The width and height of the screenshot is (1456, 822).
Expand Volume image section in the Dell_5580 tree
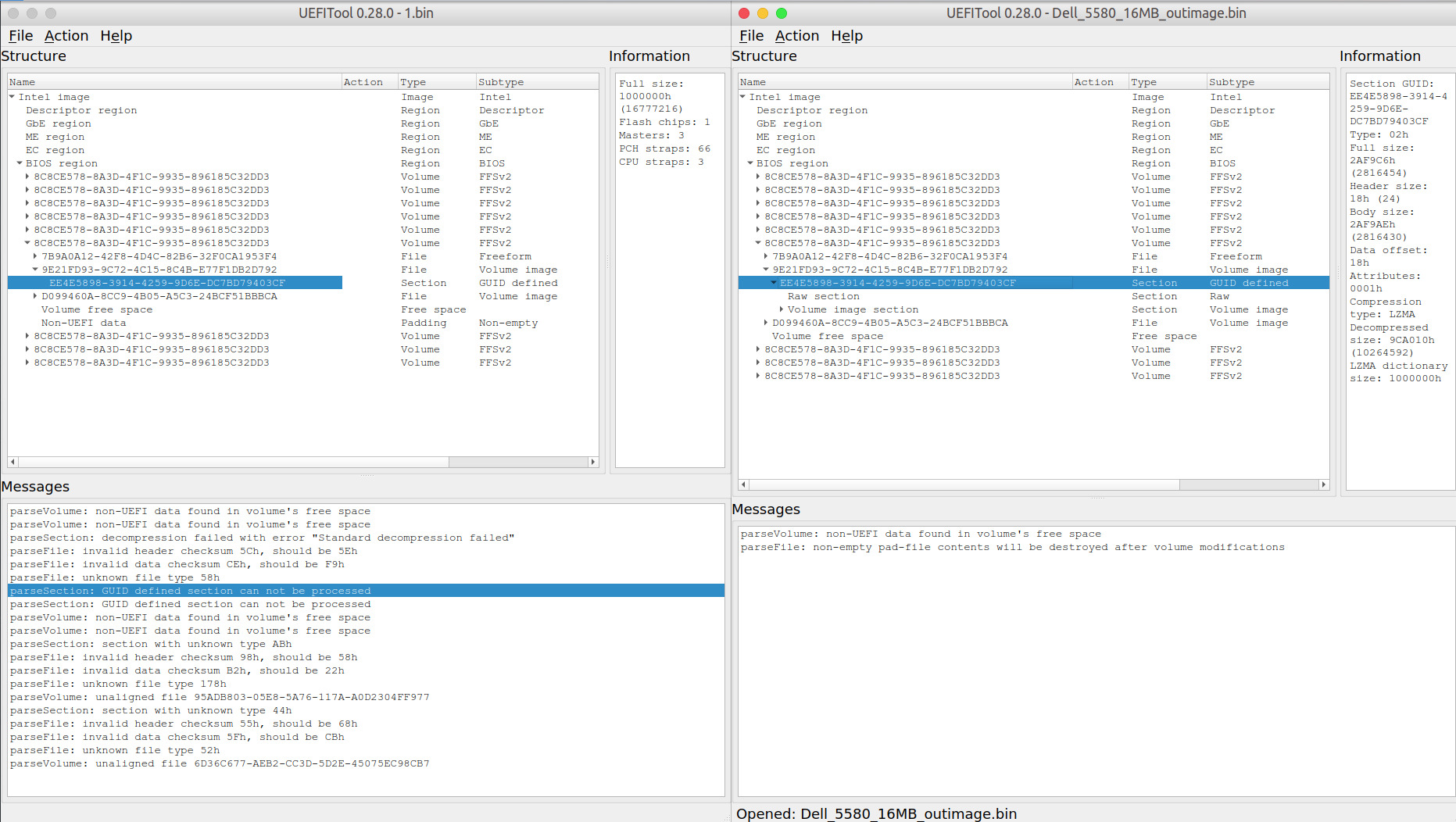(x=782, y=309)
